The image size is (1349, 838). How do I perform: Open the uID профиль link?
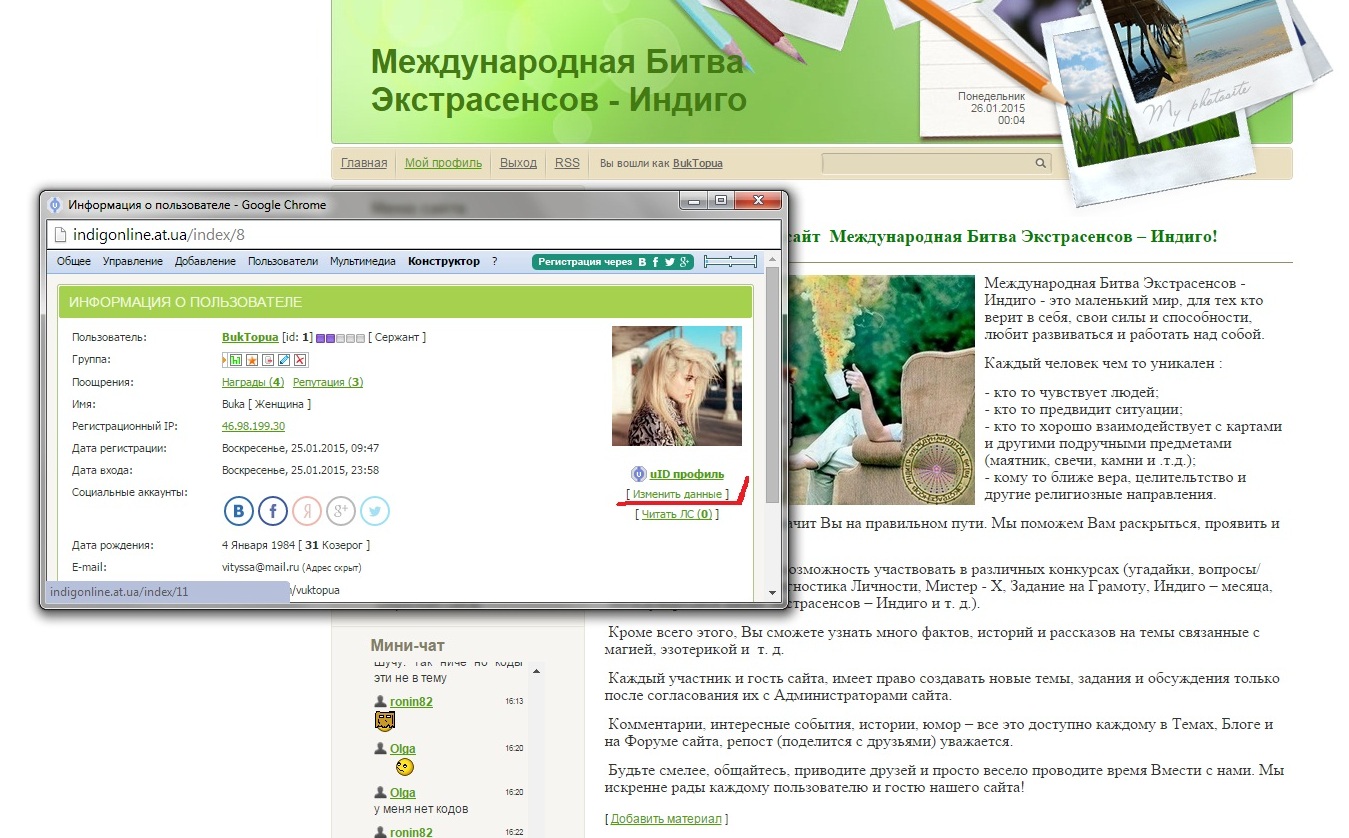[687, 474]
